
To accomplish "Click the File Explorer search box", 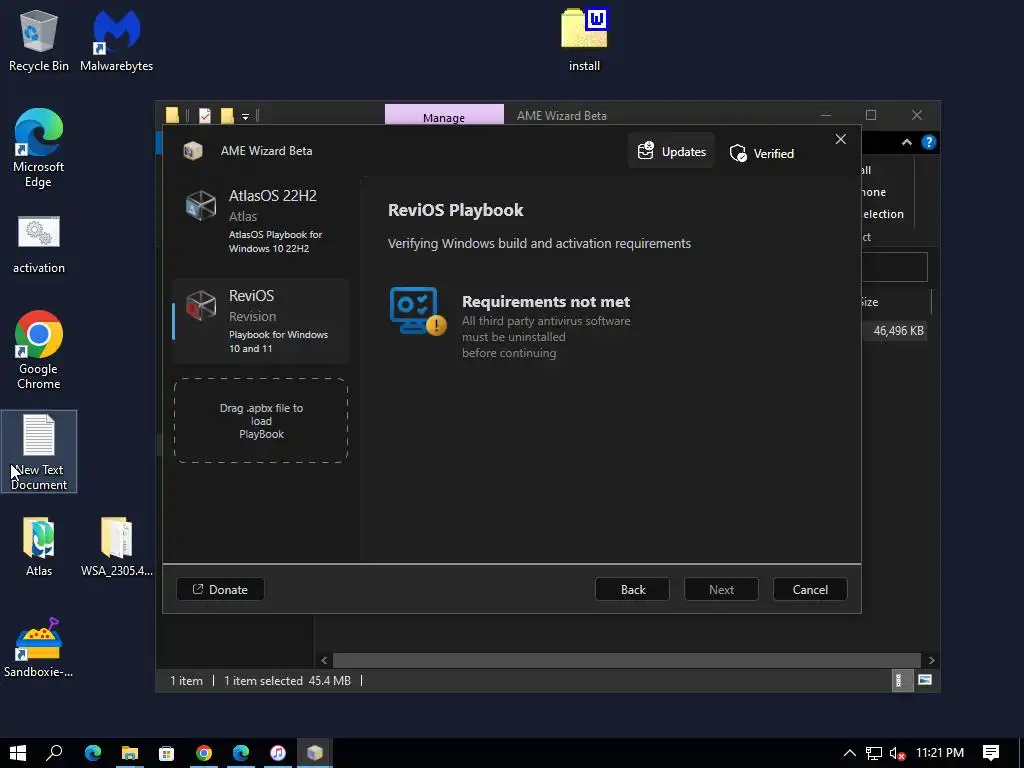I will click(894, 267).
